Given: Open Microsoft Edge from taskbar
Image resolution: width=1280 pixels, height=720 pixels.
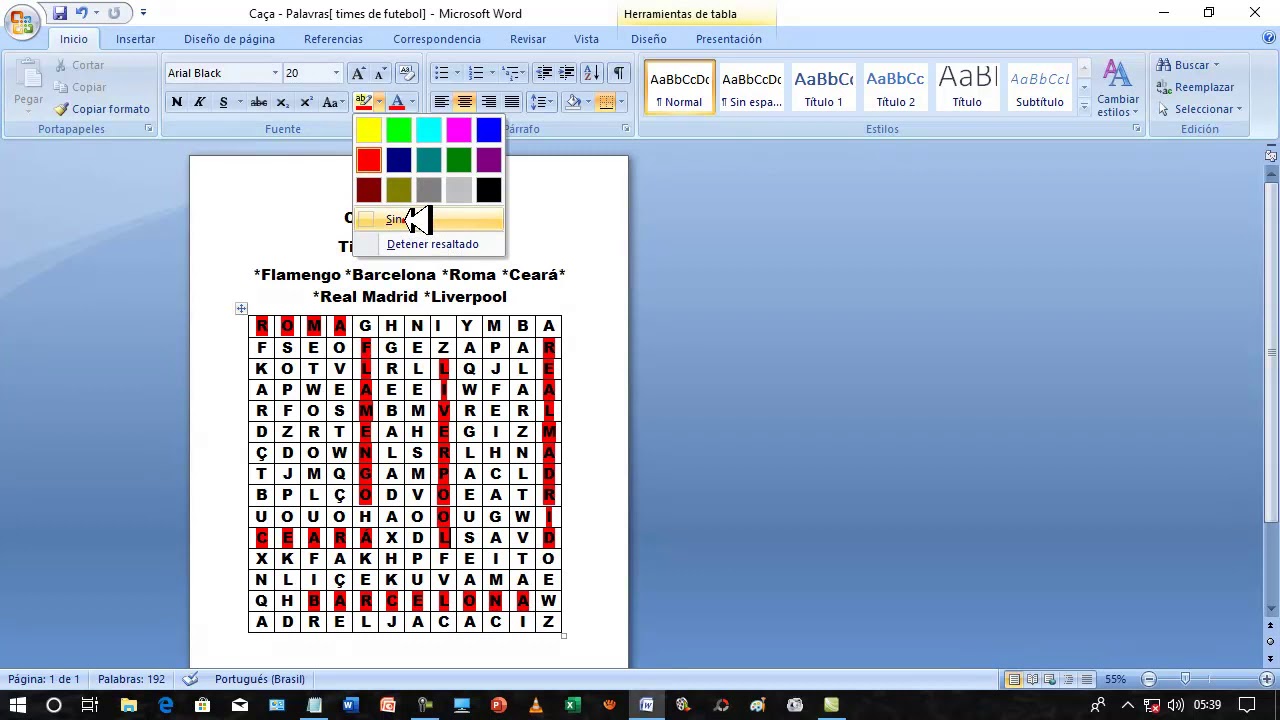Looking at the screenshot, I should [x=165, y=705].
